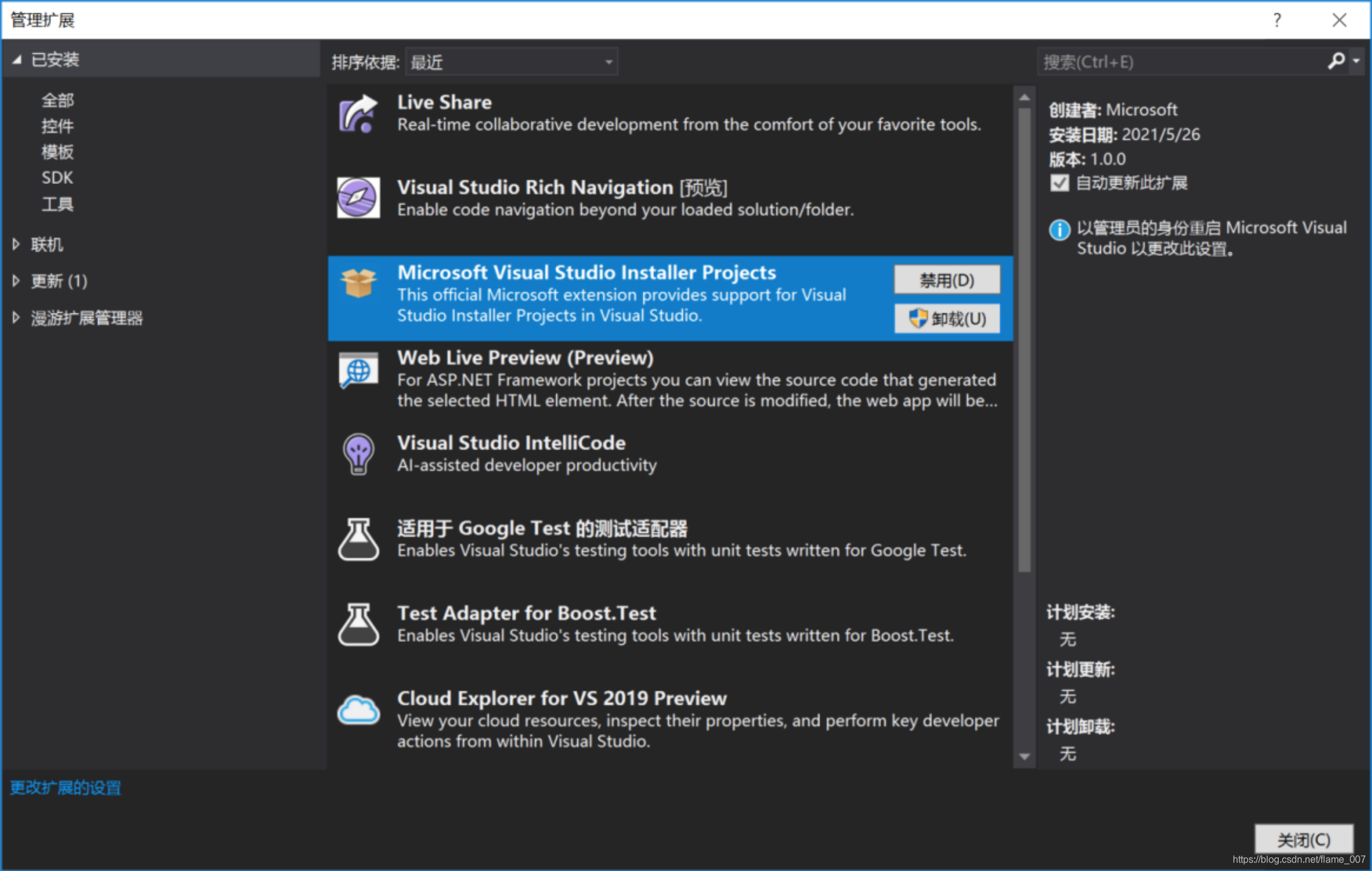The width and height of the screenshot is (1372, 871).
Task: Click the Live Share extension icon
Action: (358, 113)
